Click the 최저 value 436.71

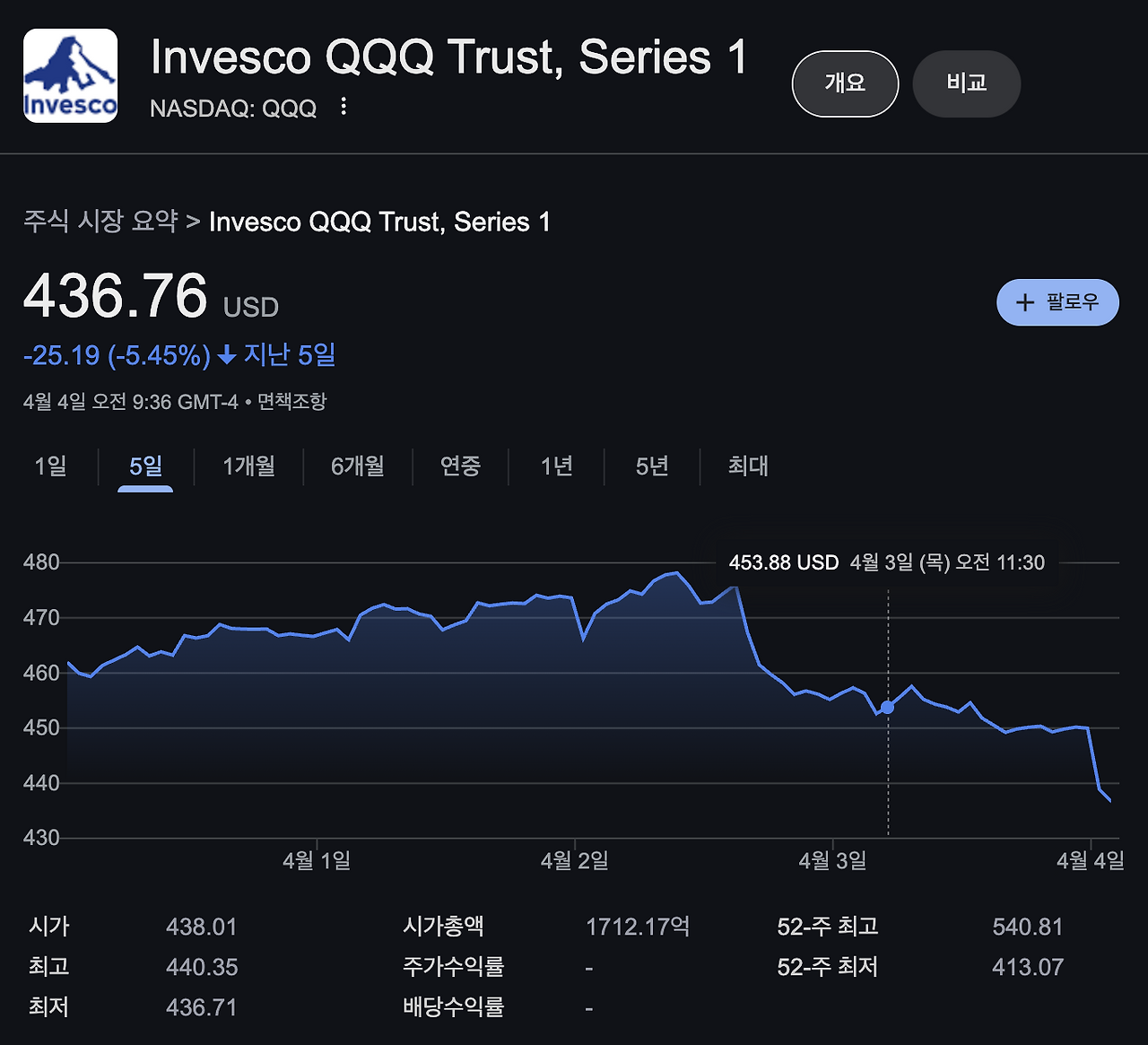(201, 1007)
